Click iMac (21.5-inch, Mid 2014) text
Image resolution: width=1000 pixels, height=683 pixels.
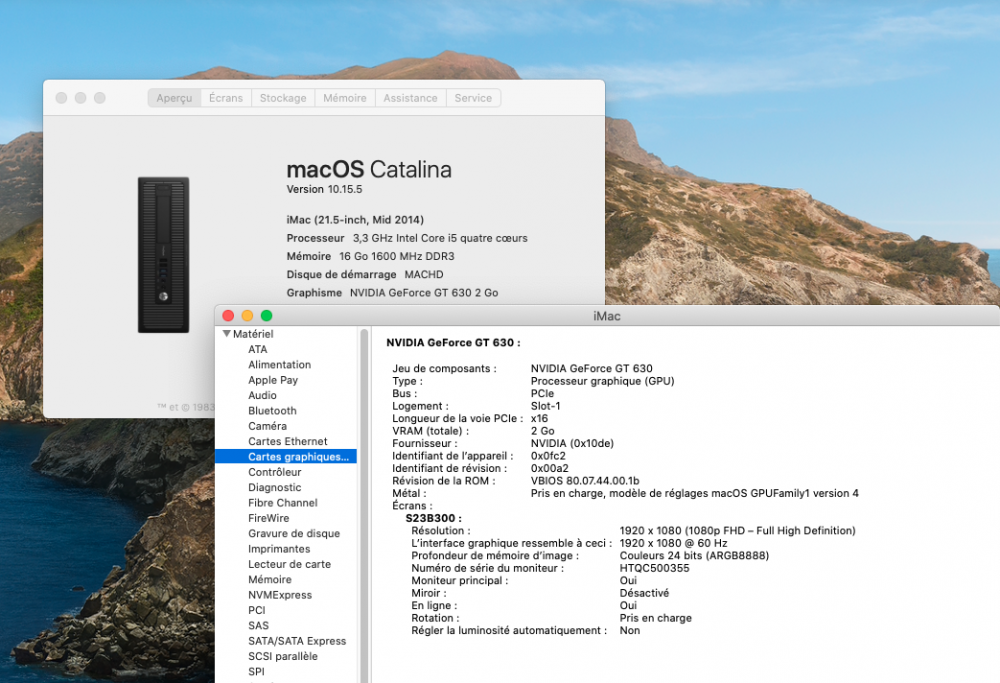point(355,220)
